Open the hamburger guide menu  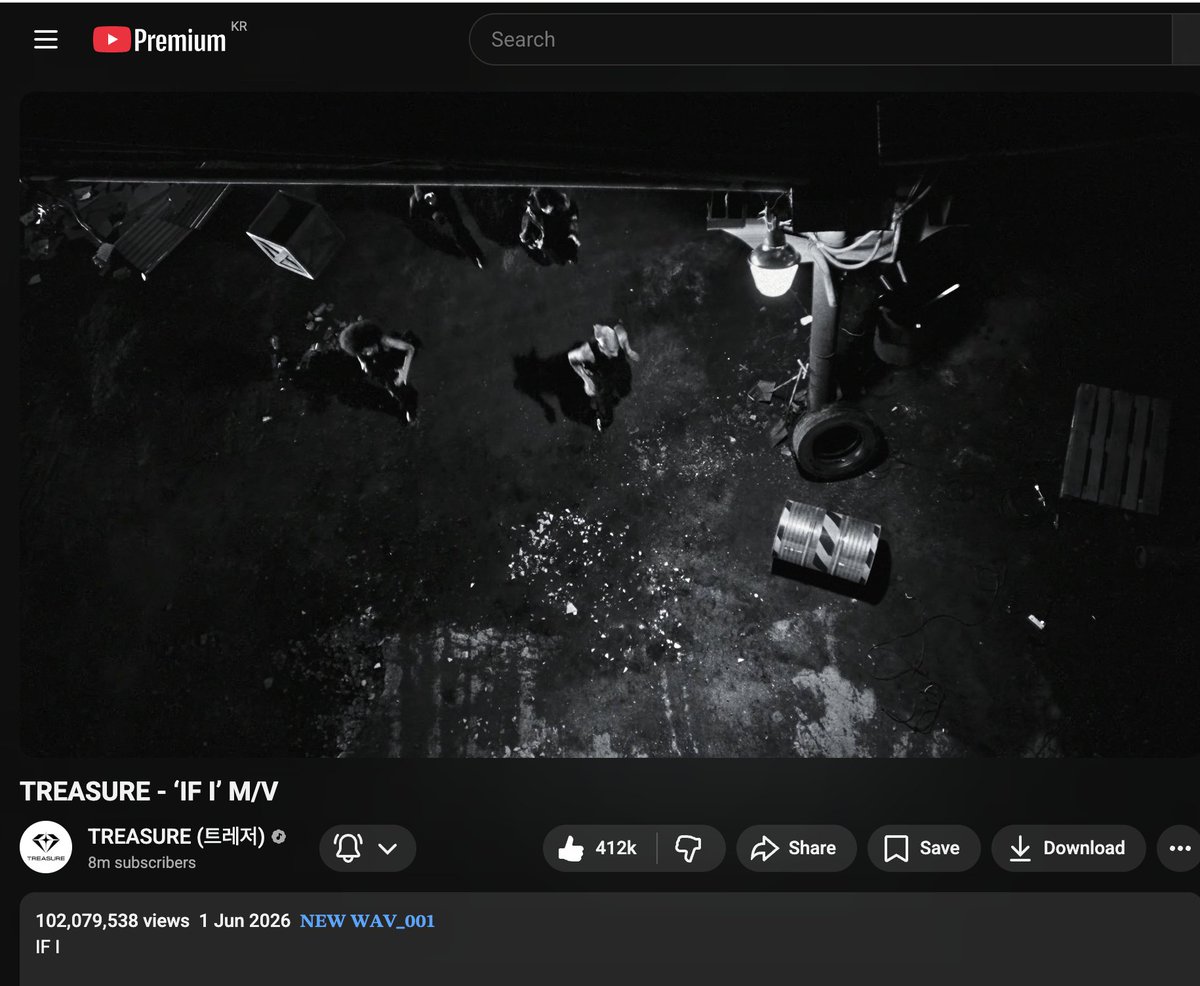coord(46,40)
